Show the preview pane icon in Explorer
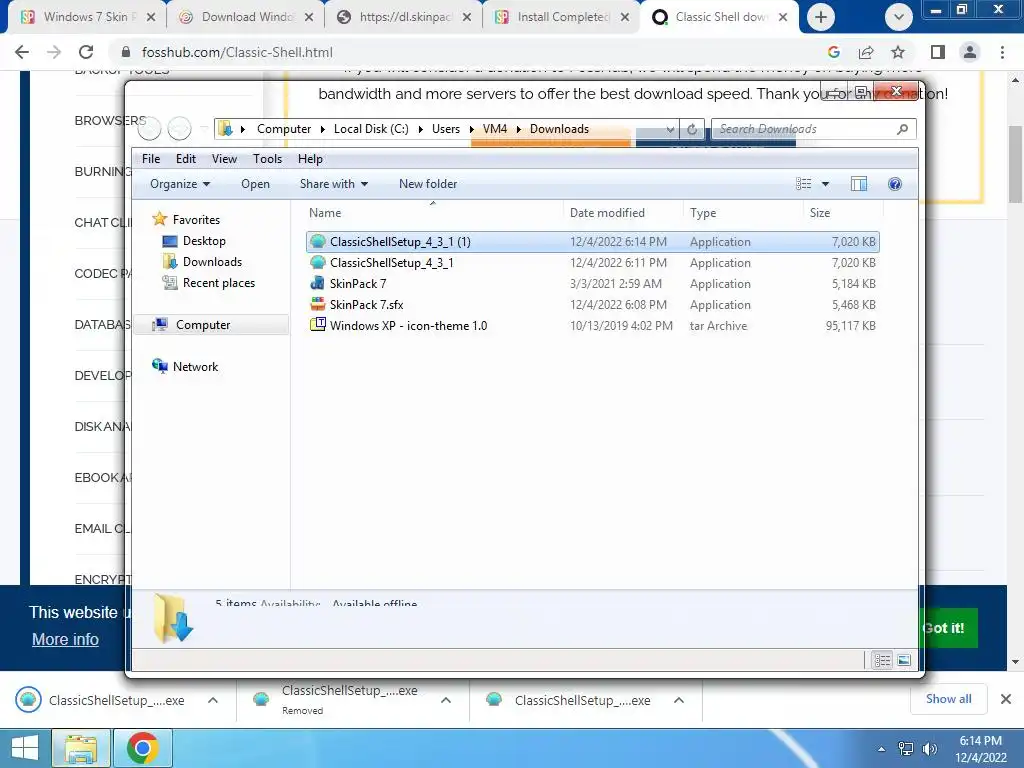Screen dimensions: 1024x768 (x=859, y=184)
